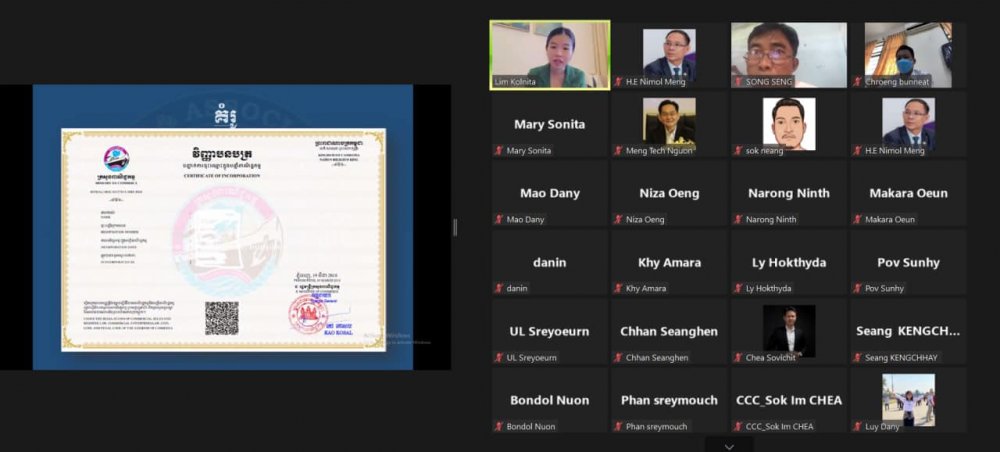The width and height of the screenshot is (1000, 452).
Task: Click the CCC_Sok Im CHEA participant tile
Action: pyautogui.click(x=787, y=400)
